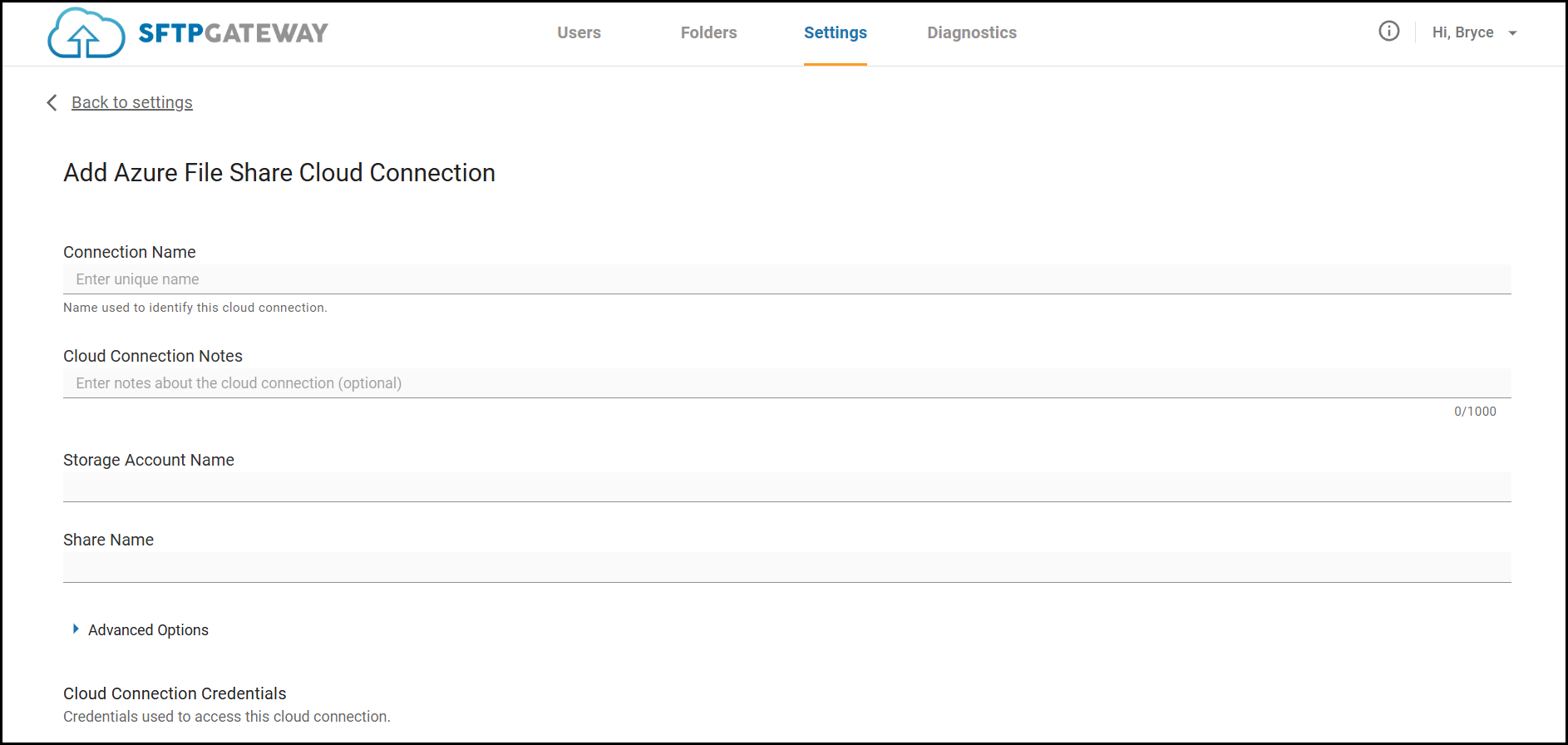Switch to the Users tab
This screenshot has width=1568, height=745.
pos(579,32)
